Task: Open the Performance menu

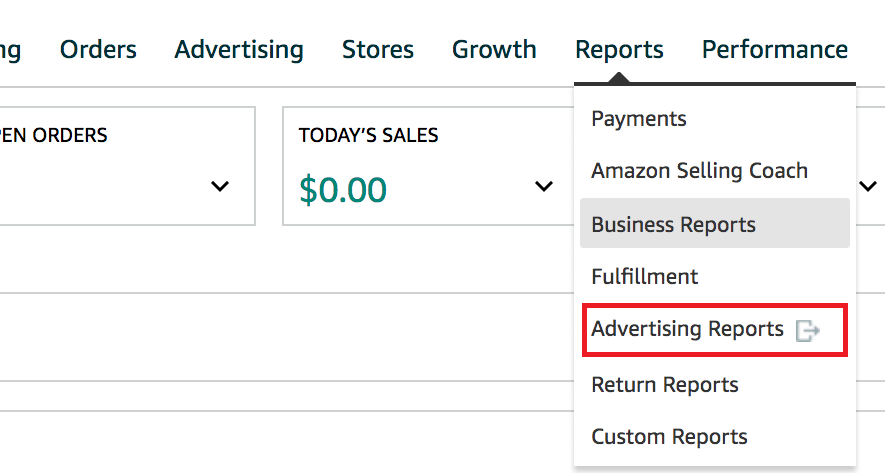Action: [774, 49]
